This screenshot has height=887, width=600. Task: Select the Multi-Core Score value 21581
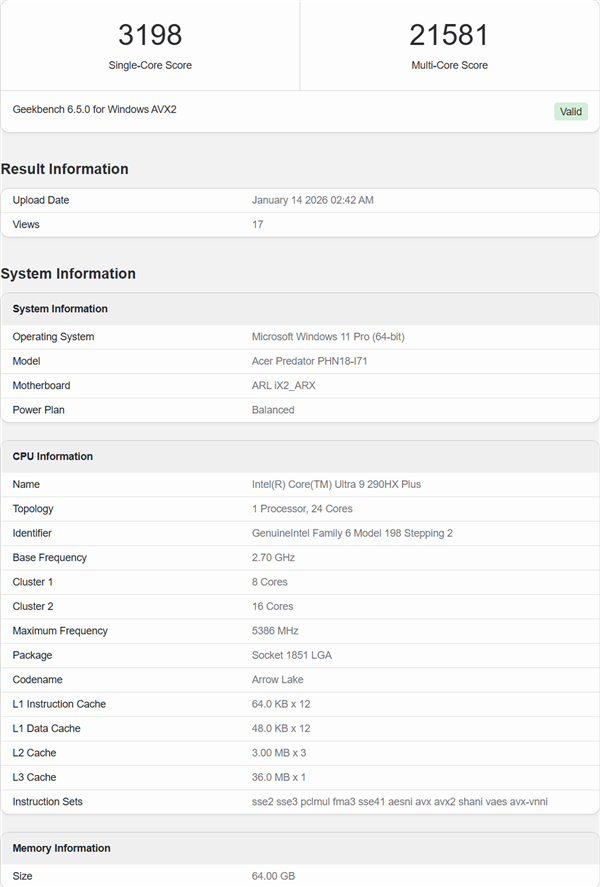coord(449,34)
